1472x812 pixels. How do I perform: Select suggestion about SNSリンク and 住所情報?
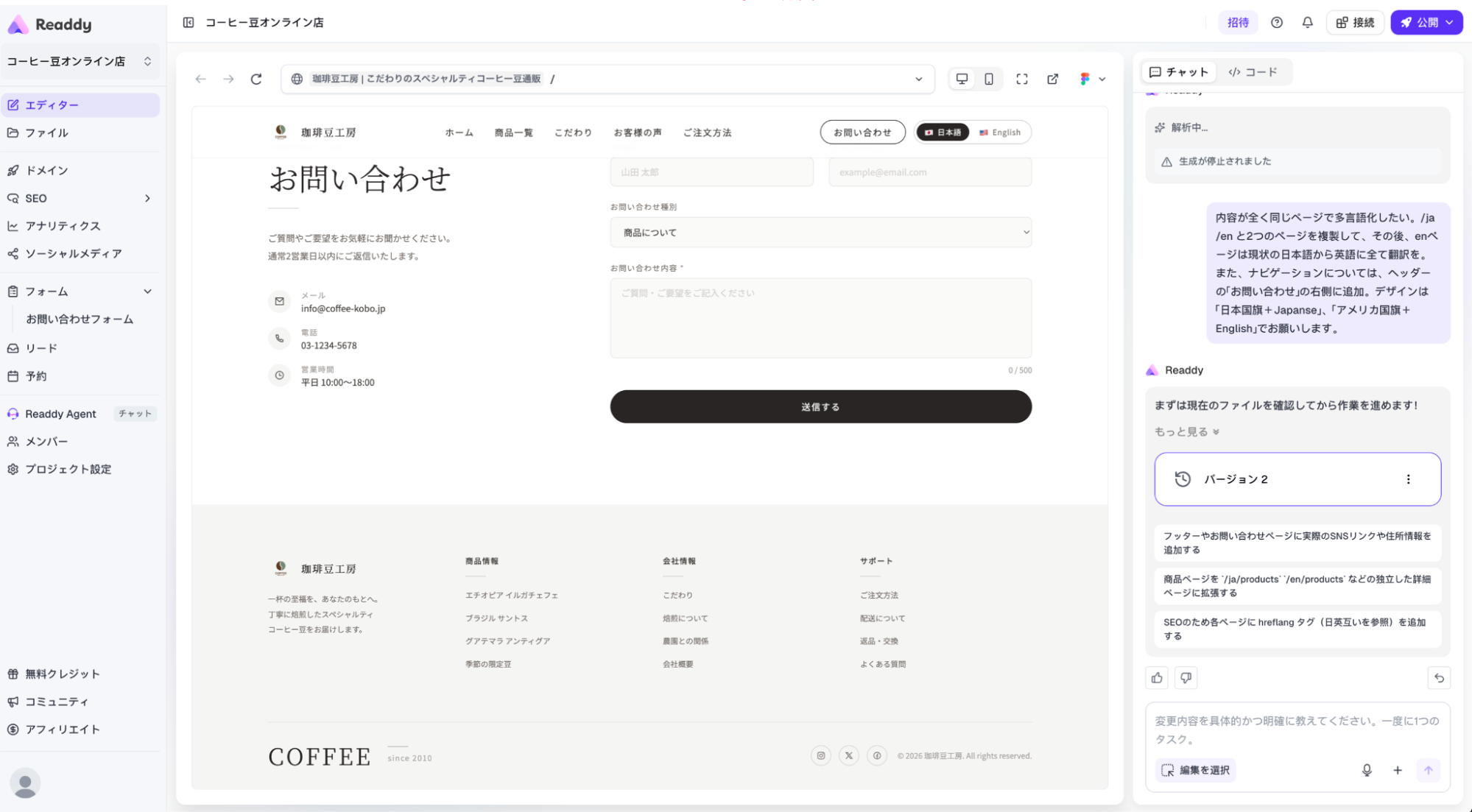(x=1297, y=543)
